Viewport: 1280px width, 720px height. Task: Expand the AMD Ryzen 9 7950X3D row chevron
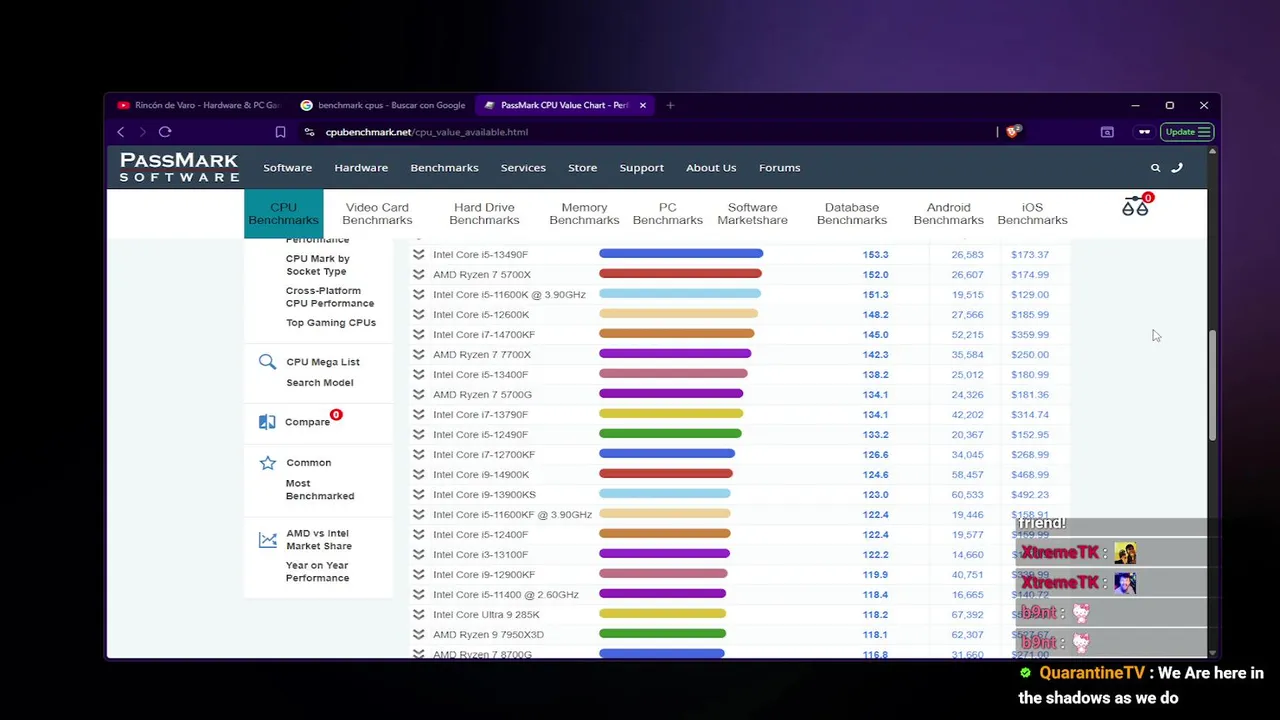click(x=419, y=635)
